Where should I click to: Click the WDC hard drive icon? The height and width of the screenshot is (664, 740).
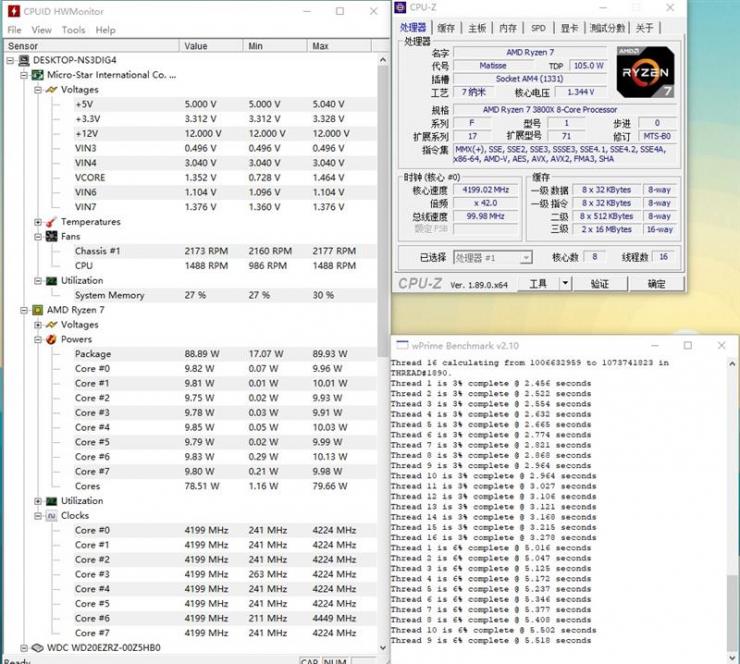[38, 648]
